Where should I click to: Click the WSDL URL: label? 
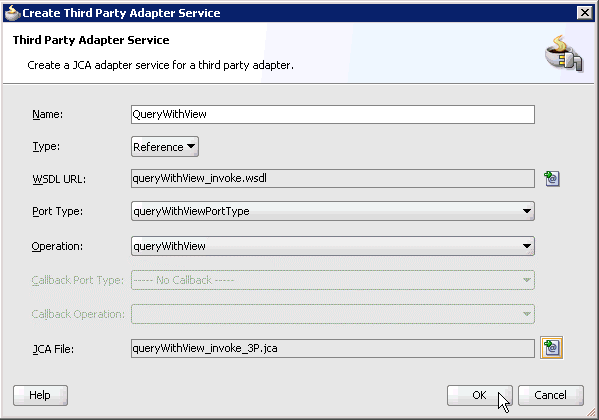pyautogui.click(x=59, y=179)
